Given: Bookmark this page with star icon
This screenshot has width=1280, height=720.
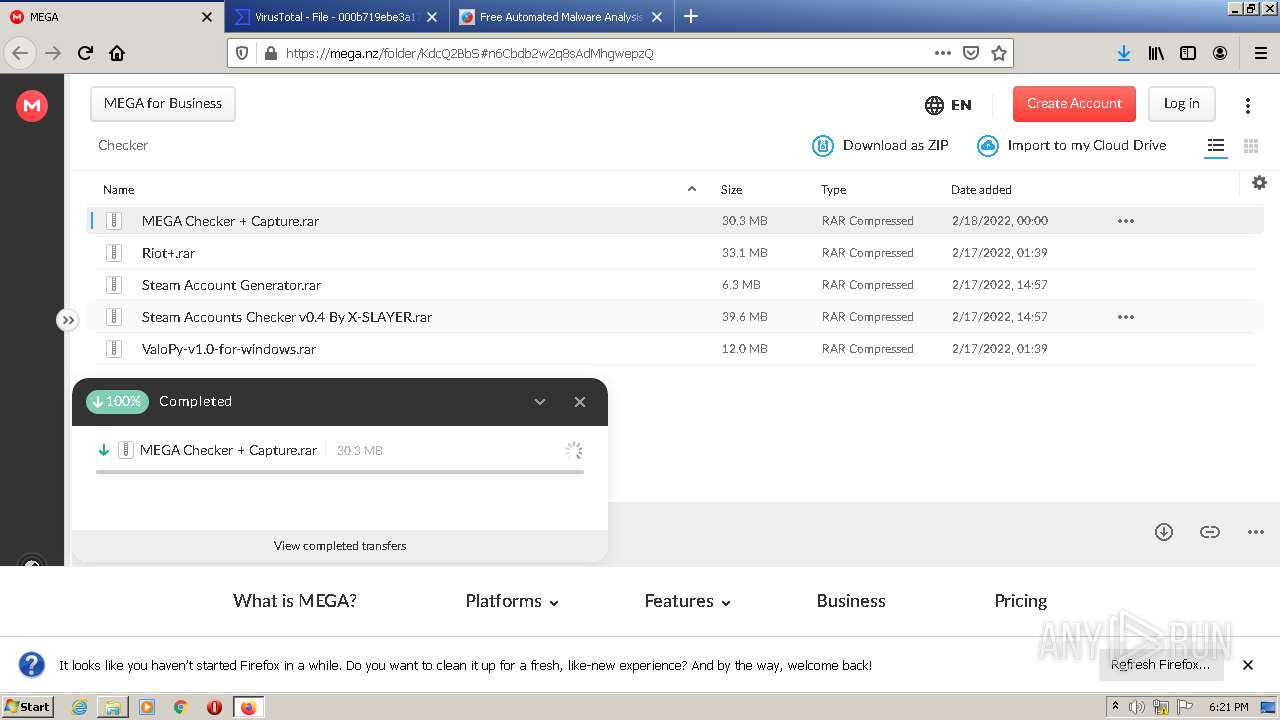Looking at the screenshot, I should [998, 53].
